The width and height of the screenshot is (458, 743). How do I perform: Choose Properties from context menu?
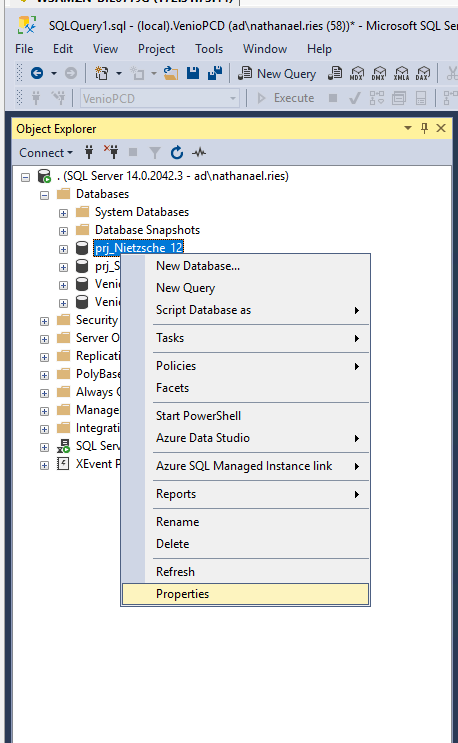click(x=245, y=594)
